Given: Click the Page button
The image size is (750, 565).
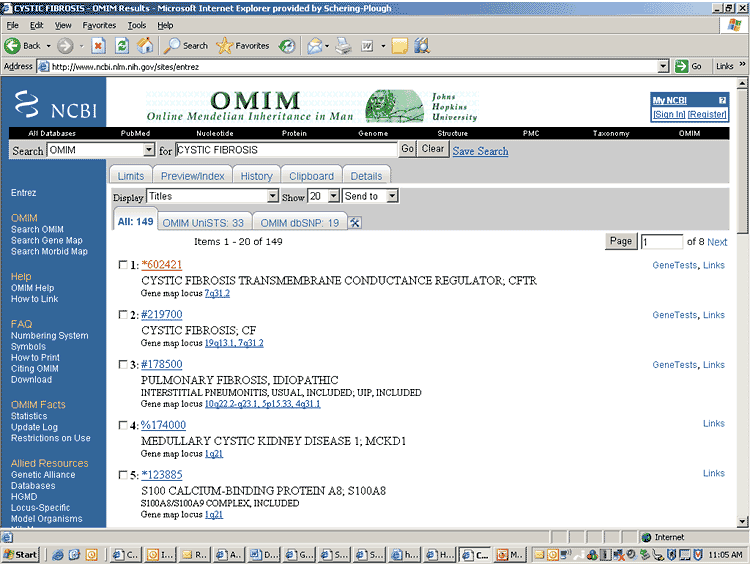Looking at the screenshot, I should (621, 241).
